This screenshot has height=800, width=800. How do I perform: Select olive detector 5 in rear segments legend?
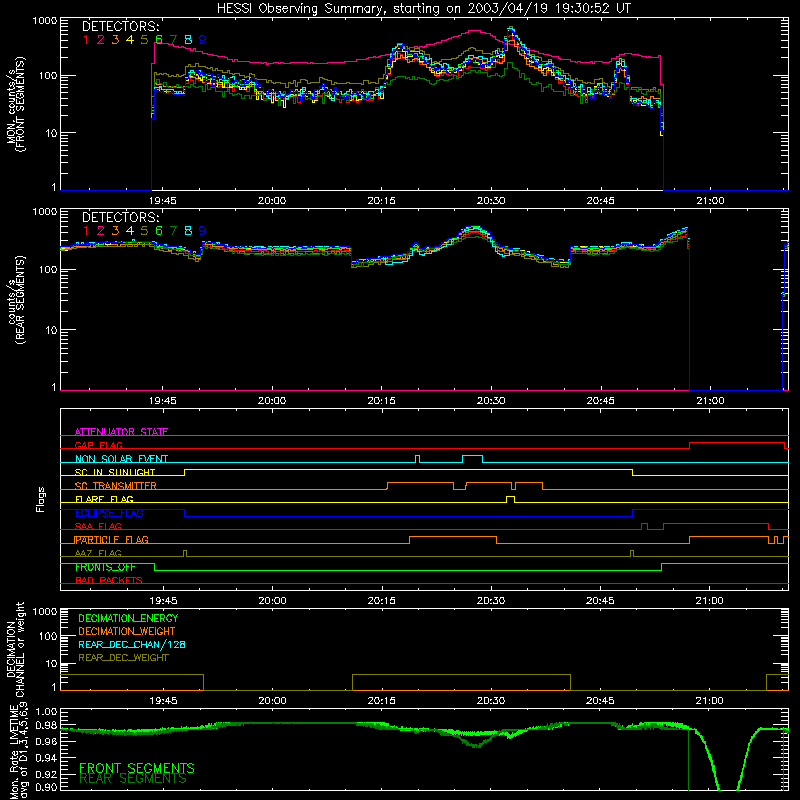tap(144, 231)
